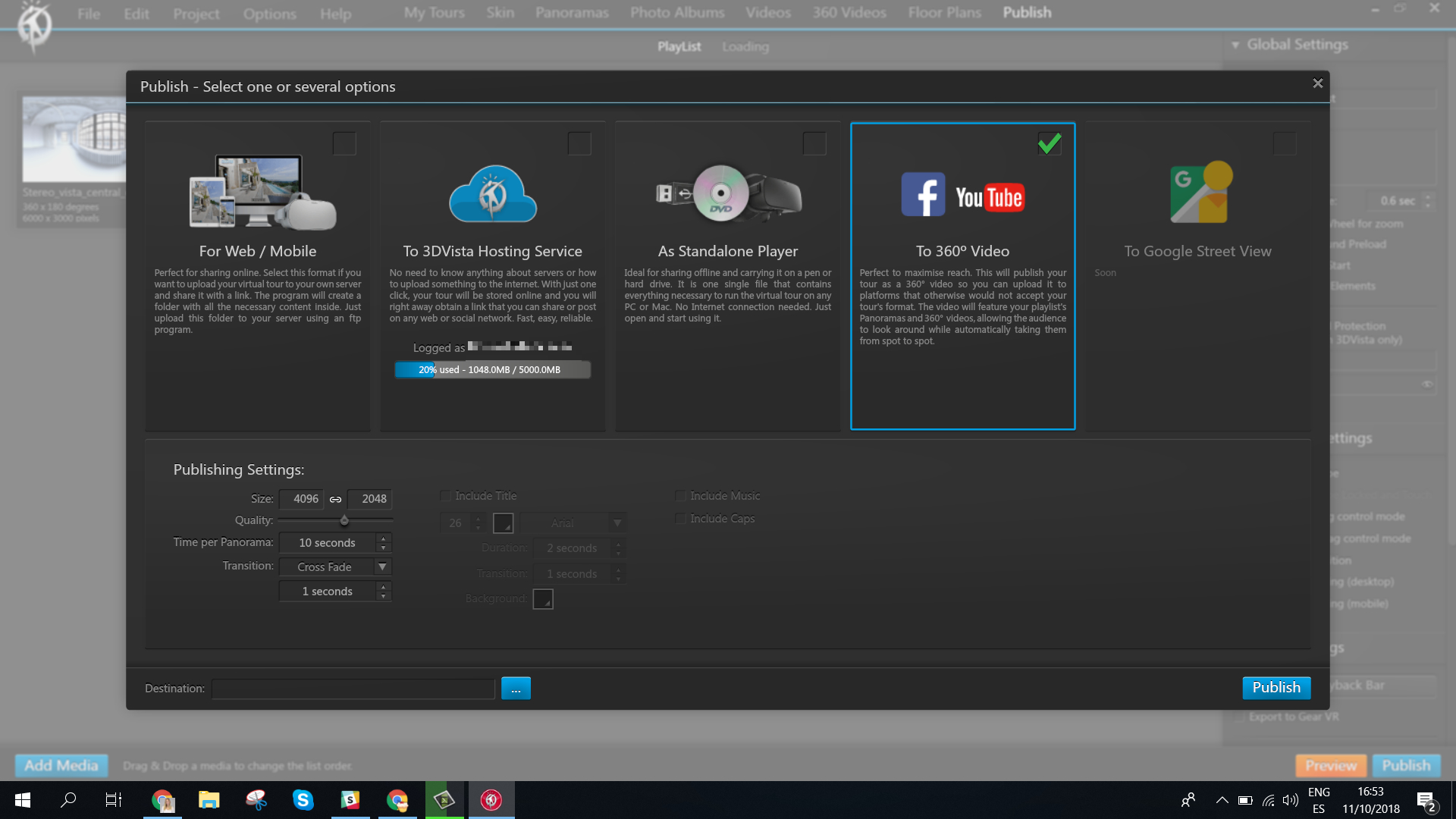Switch to the Floor Plans tab
The height and width of the screenshot is (819, 1456).
tap(945, 13)
